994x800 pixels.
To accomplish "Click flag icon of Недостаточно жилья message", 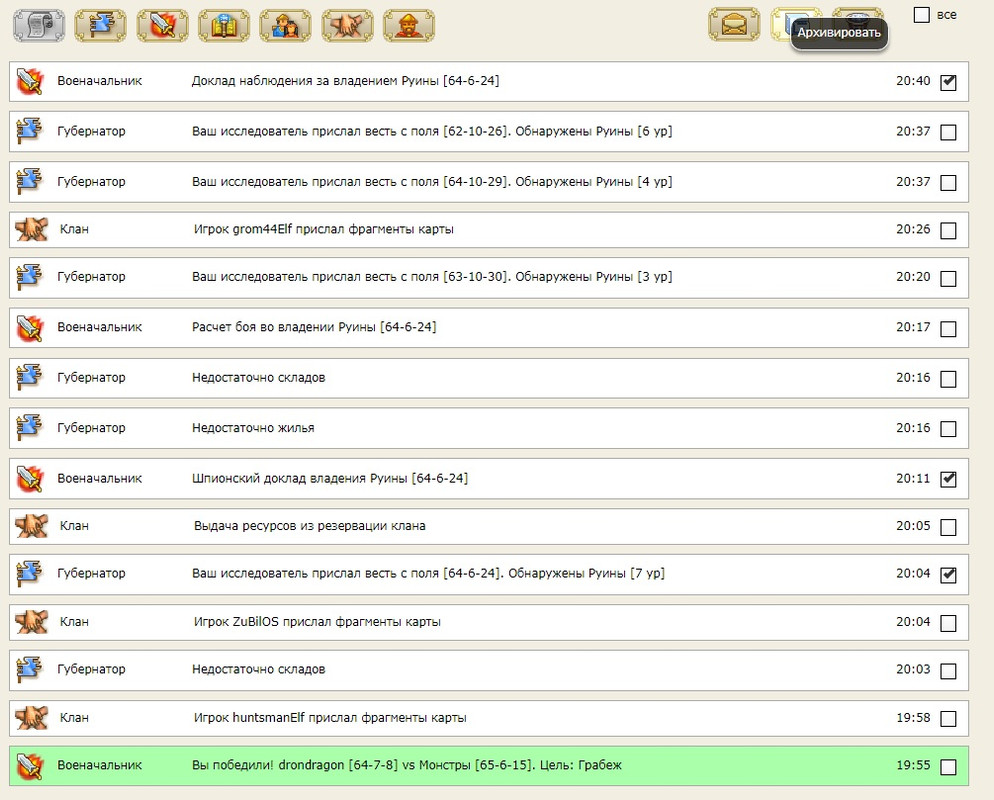I will click(29, 427).
